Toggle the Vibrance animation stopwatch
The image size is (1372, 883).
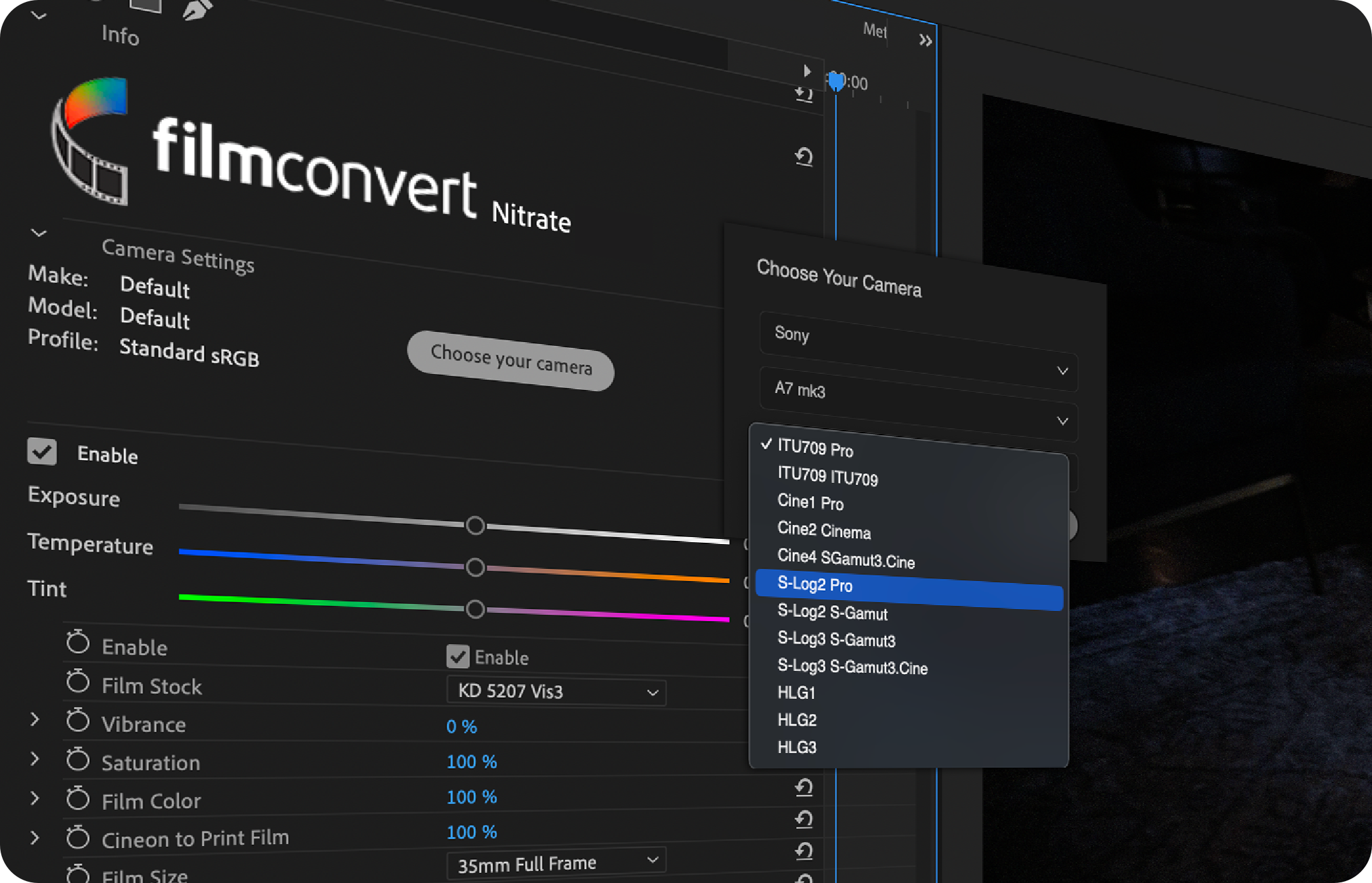click(78, 721)
